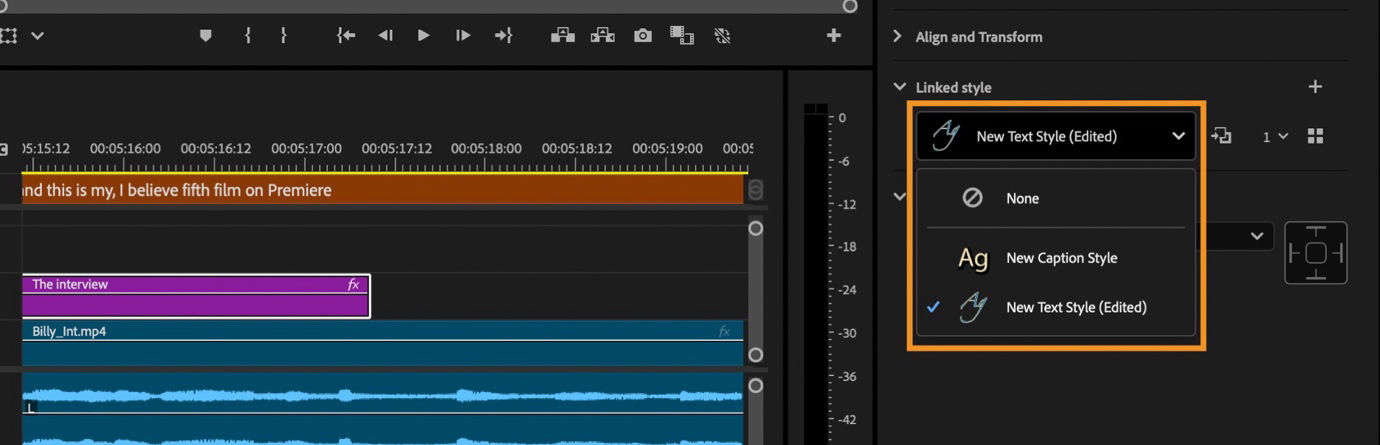Click the 00:05:16:12 ruler timecode
The height and width of the screenshot is (445, 1380).
[216, 148]
